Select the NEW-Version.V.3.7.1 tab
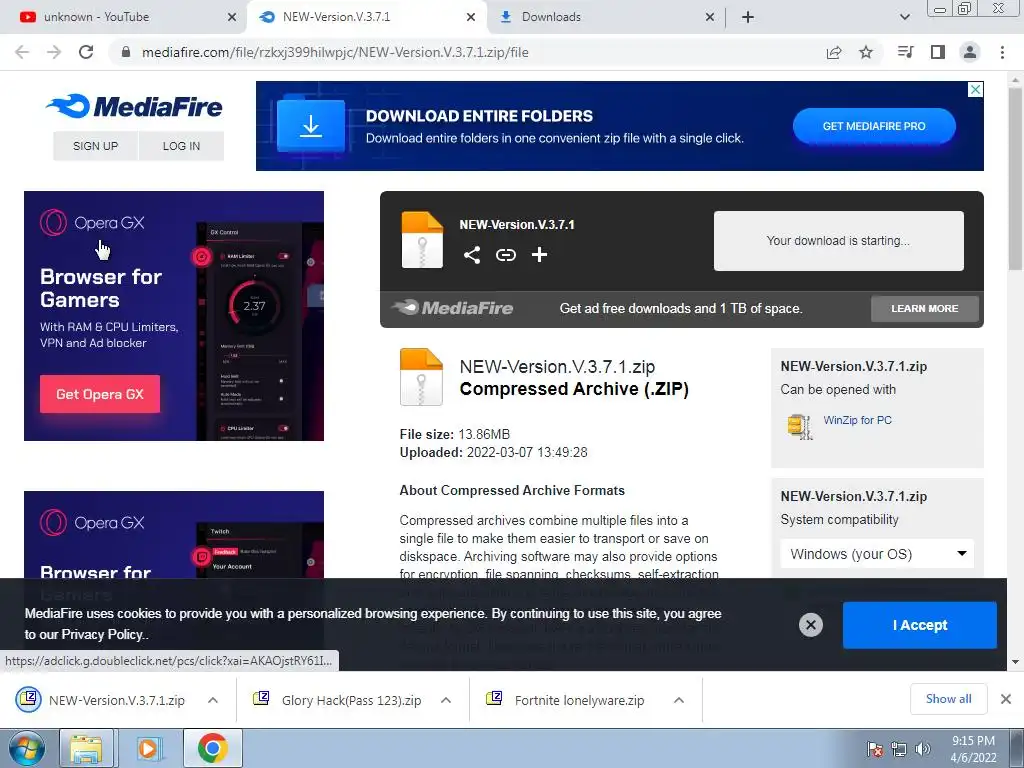Viewport: 1024px width, 768px height. pyautogui.click(x=366, y=17)
